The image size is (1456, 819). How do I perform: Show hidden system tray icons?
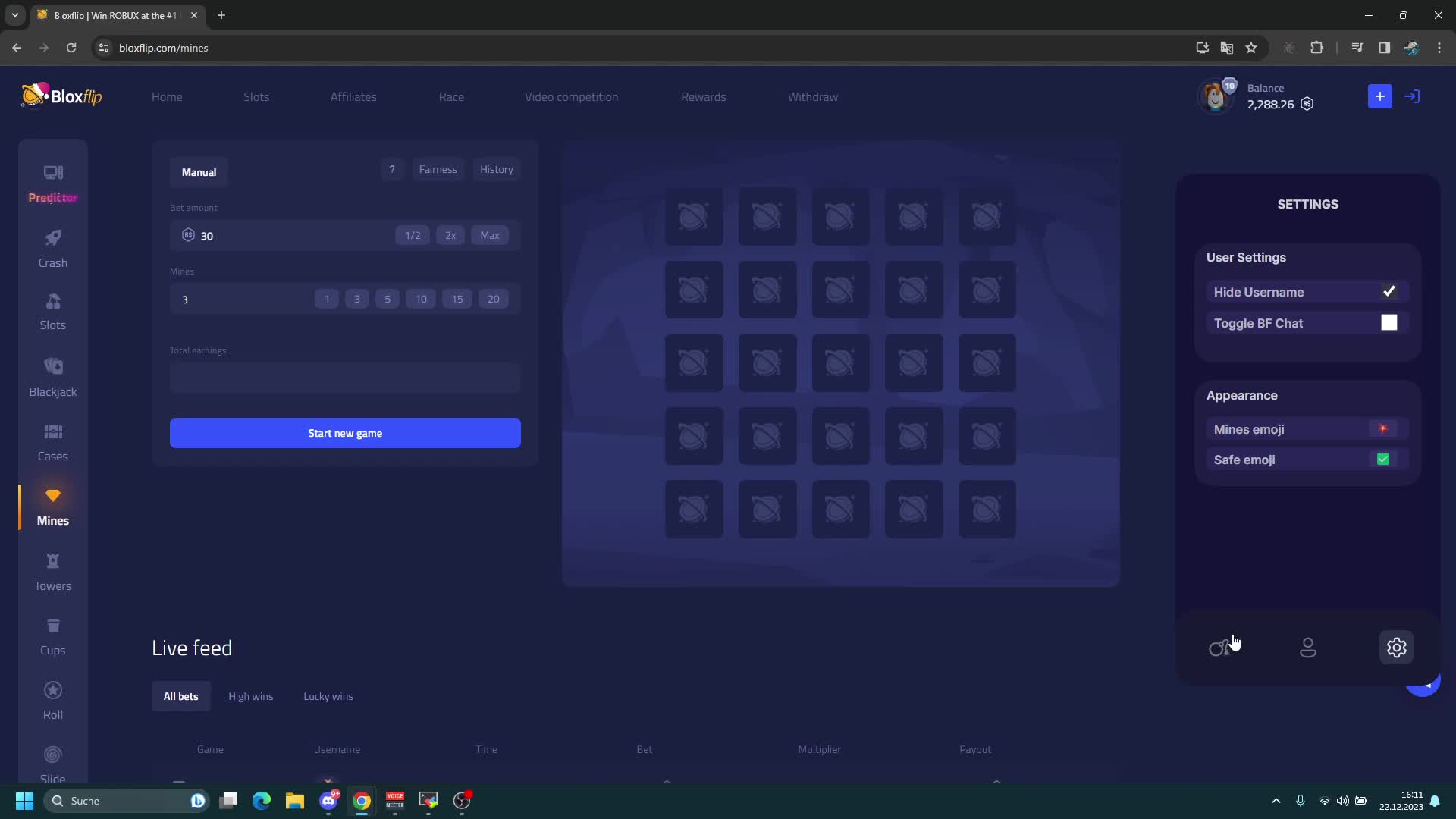(1276, 801)
